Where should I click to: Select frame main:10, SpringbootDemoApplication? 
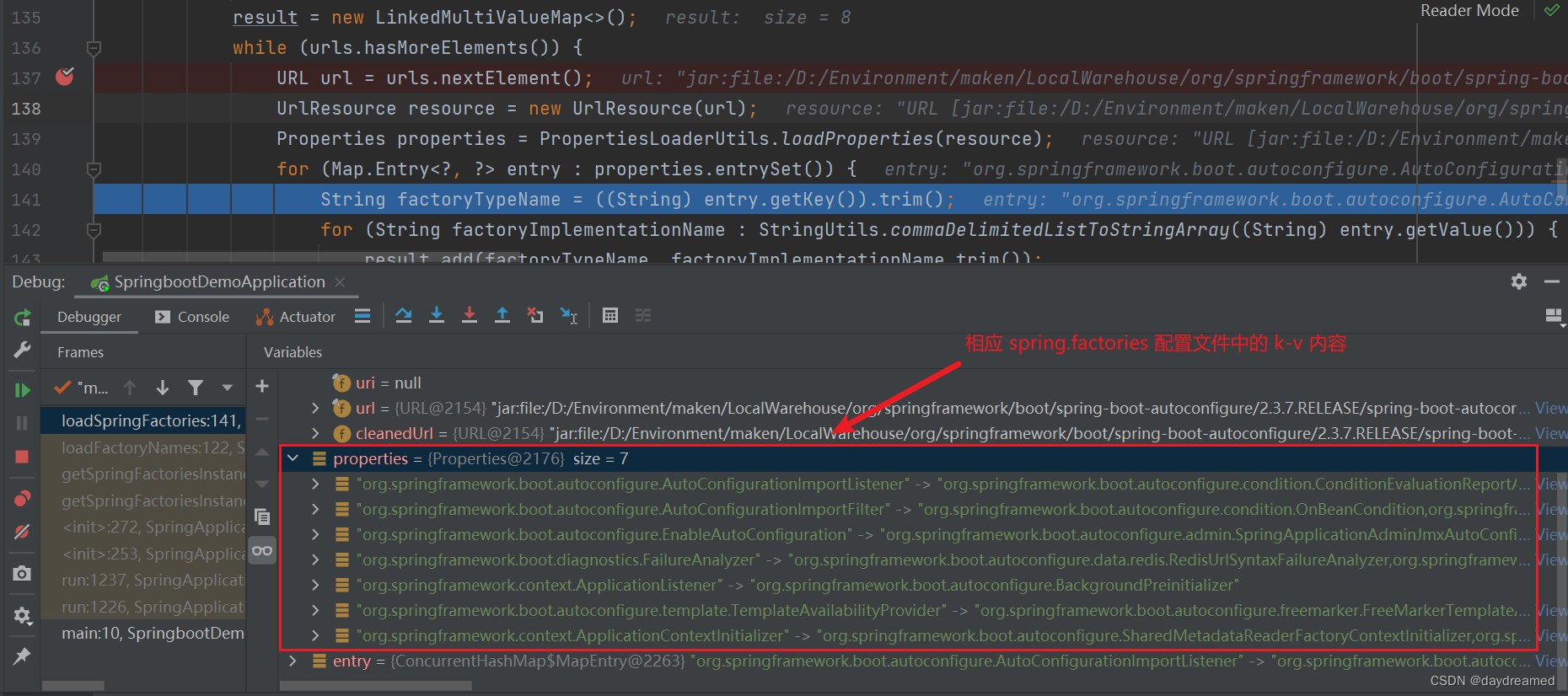point(143,633)
